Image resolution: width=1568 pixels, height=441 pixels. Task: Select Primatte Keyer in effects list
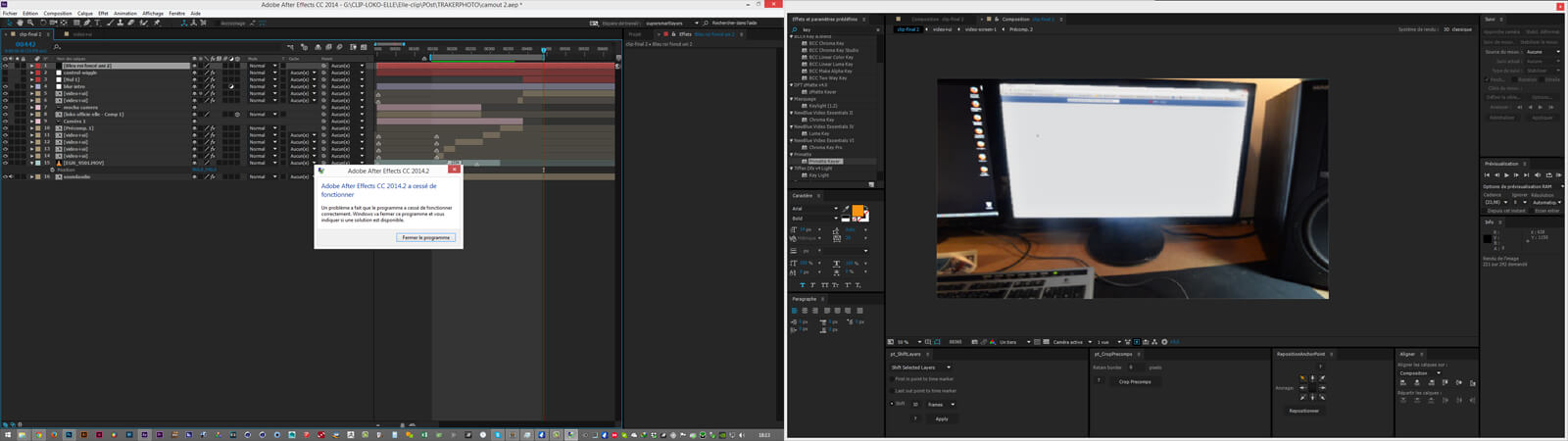point(824,161)
